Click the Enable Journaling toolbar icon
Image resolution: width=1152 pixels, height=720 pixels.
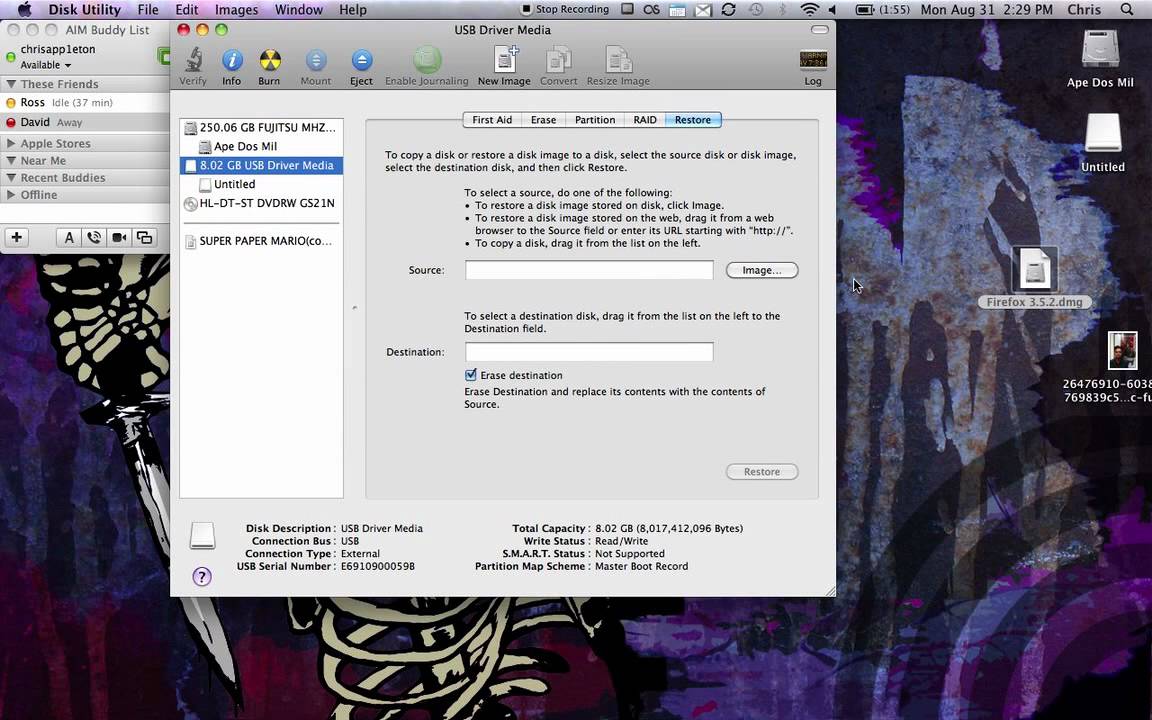427,66
